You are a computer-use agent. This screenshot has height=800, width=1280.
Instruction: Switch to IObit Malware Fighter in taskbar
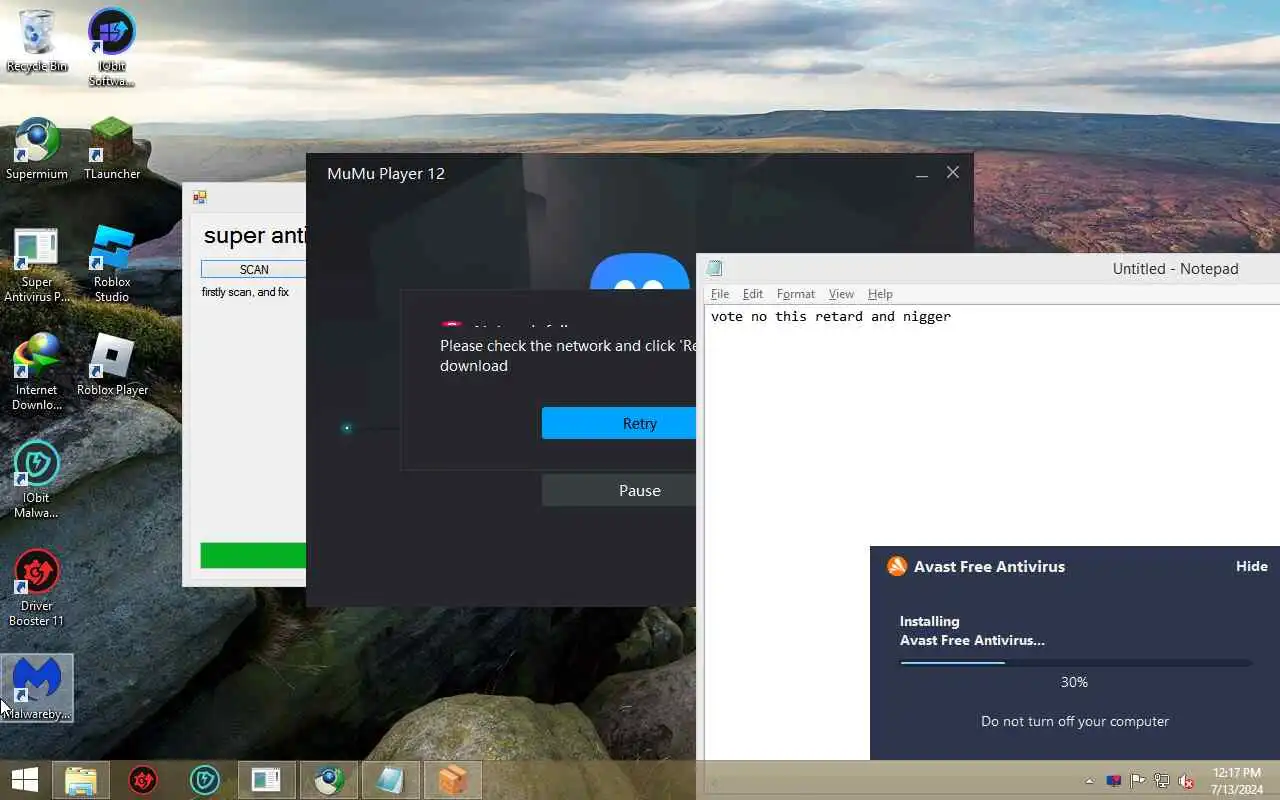(x=205, y=780)
